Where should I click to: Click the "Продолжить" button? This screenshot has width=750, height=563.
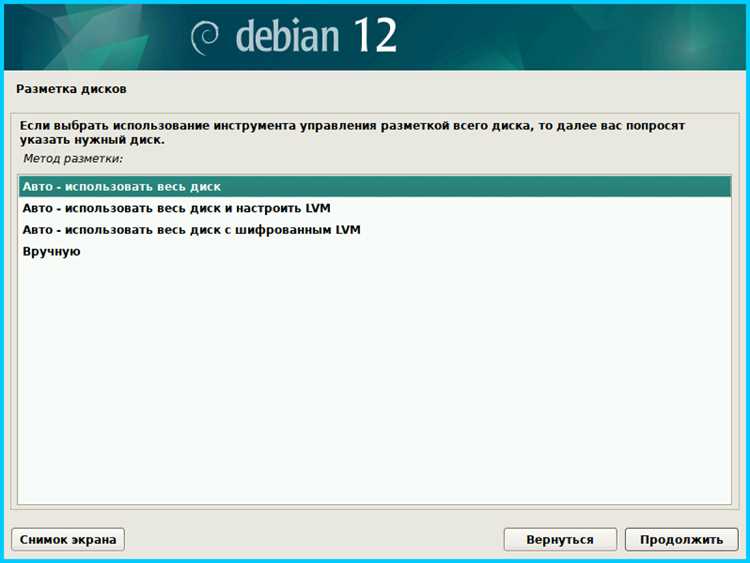point(681,540)
